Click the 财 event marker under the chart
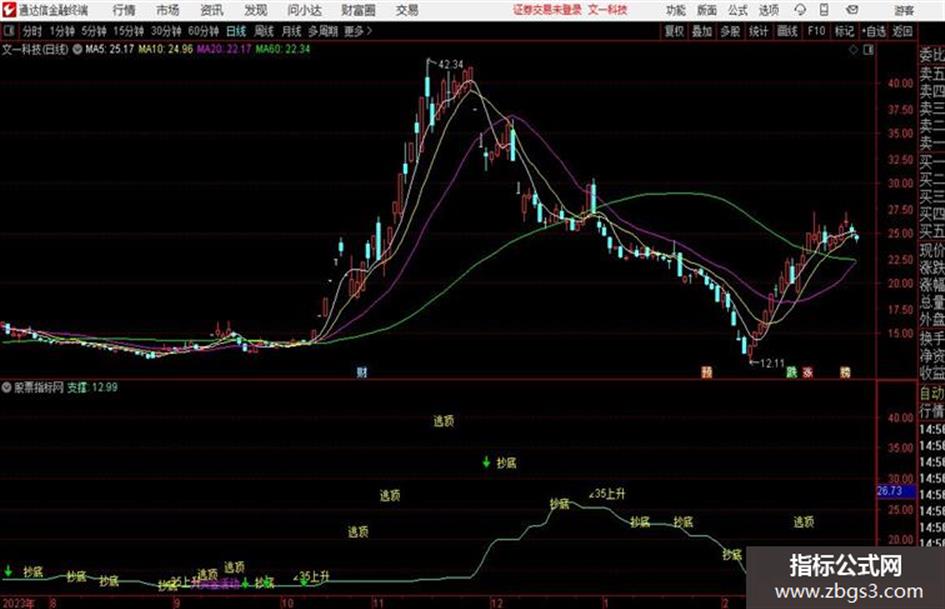 click(x=362, y=372)
